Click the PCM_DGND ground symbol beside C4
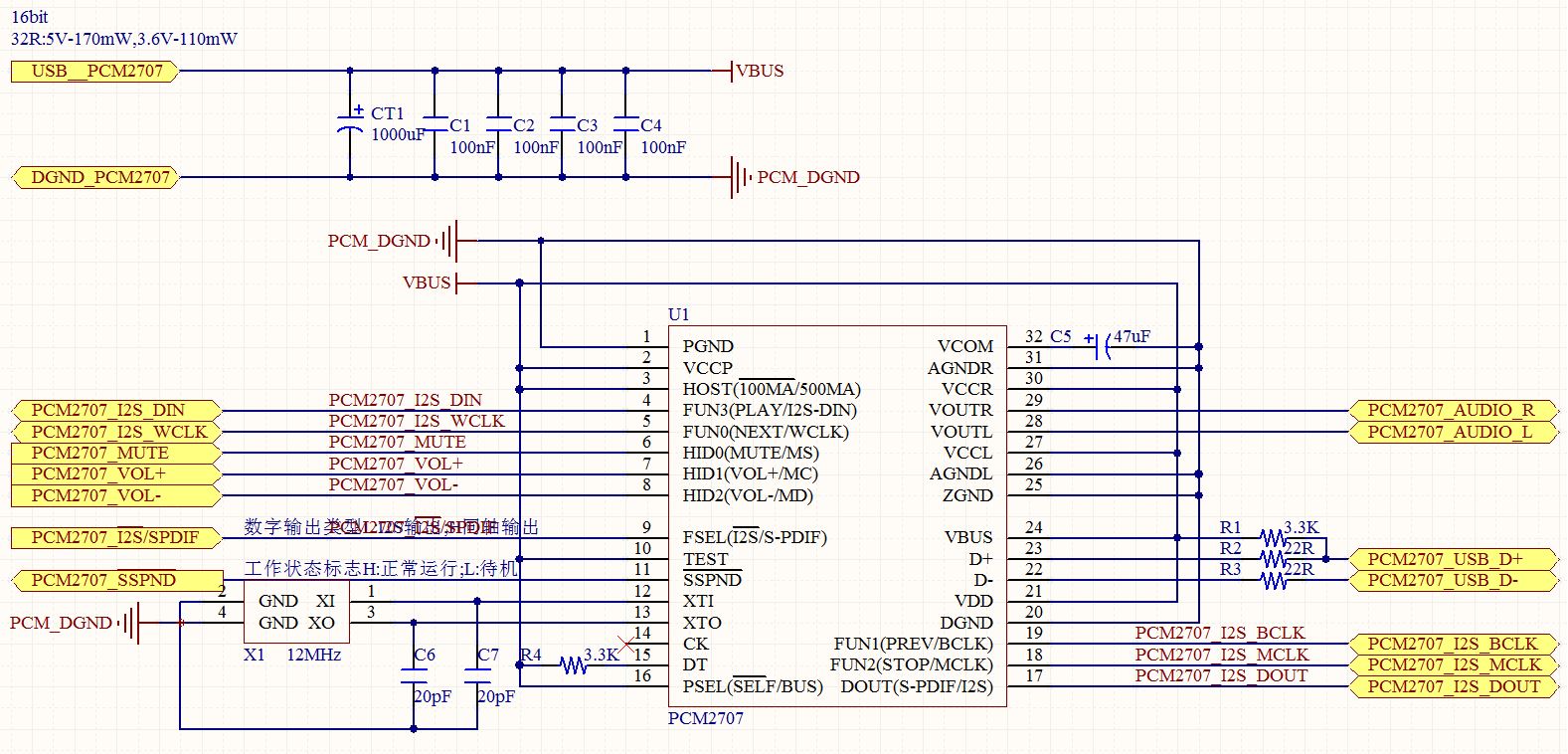The width and height of the screenshot is (1568, 754). 741,177
